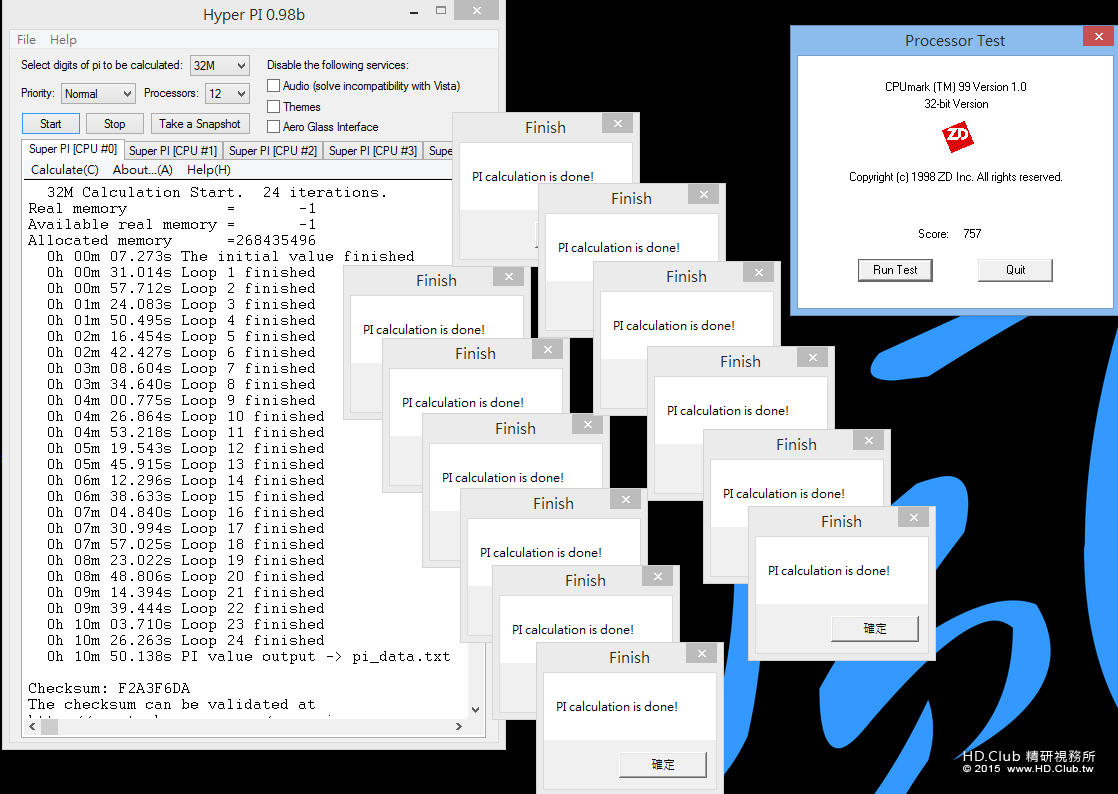The height and width of the screenshot is (794, 1118).
Task: Click the Checksum: F2A3F6DA line
Action: pos(109,689)
